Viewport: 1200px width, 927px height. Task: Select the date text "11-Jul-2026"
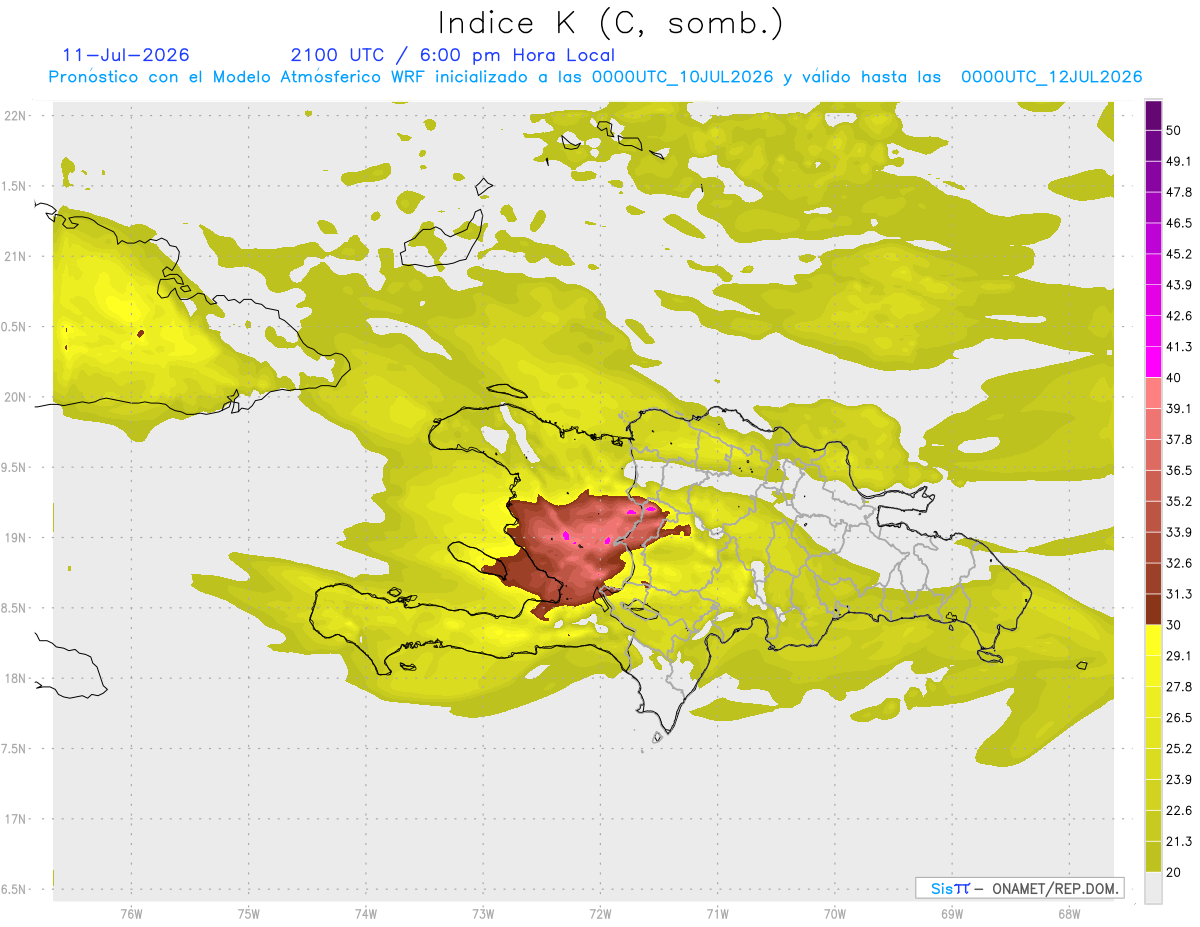tap(125, 55)
